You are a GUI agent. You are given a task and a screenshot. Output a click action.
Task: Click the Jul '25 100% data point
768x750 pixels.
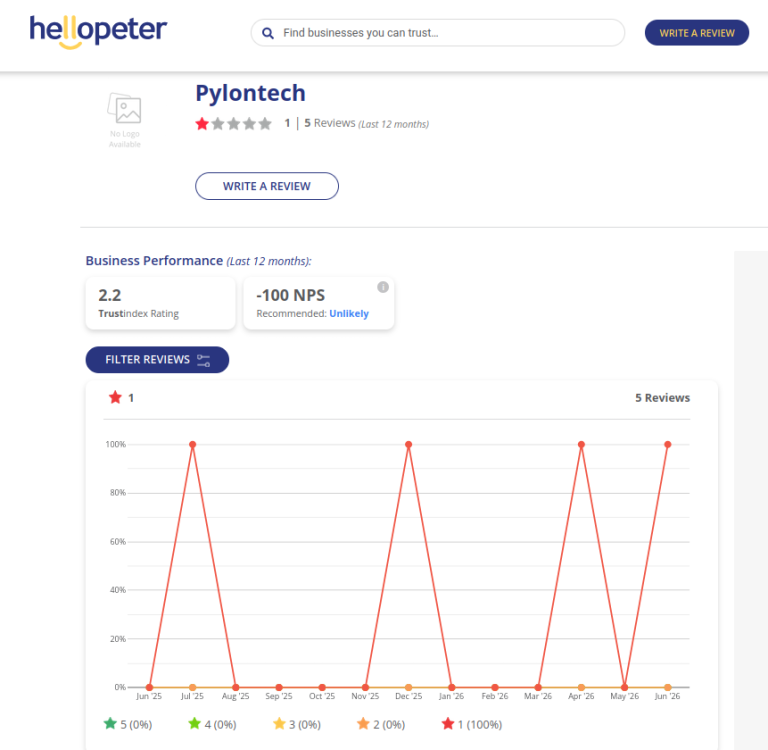pyautogui.click(x=192, y=444)
